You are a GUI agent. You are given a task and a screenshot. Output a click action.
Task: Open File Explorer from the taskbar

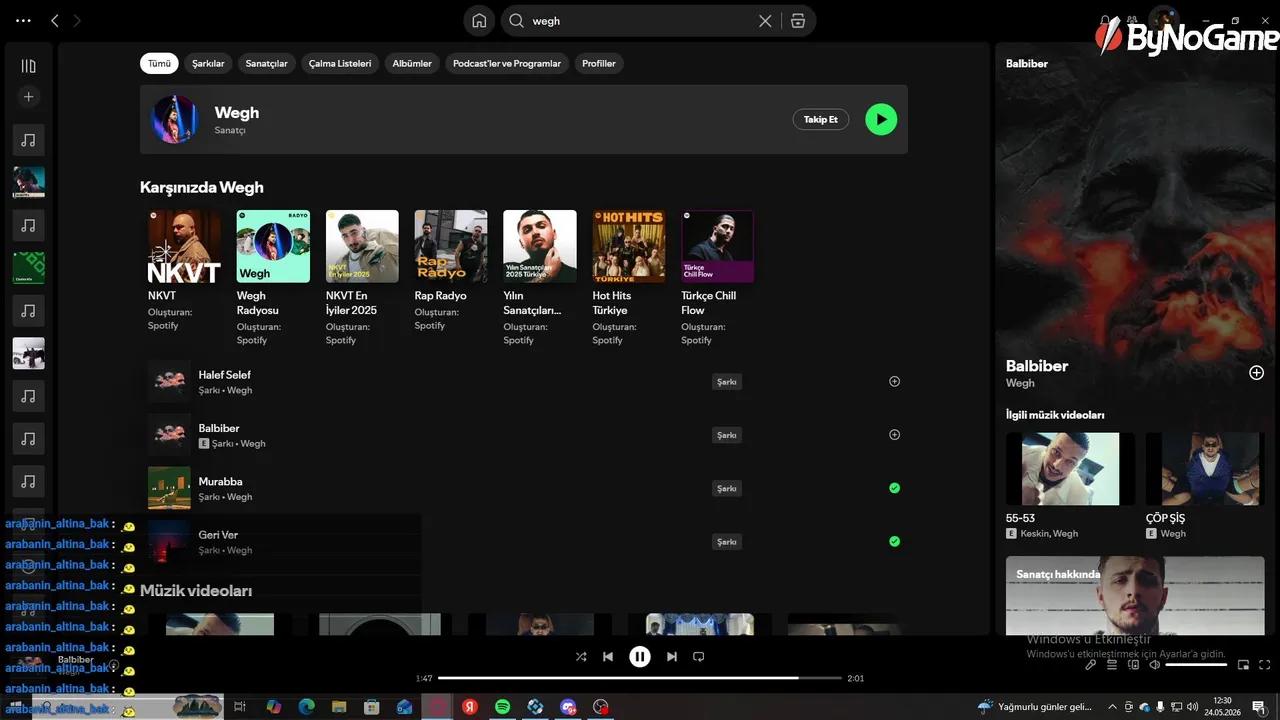pos(339,707)
